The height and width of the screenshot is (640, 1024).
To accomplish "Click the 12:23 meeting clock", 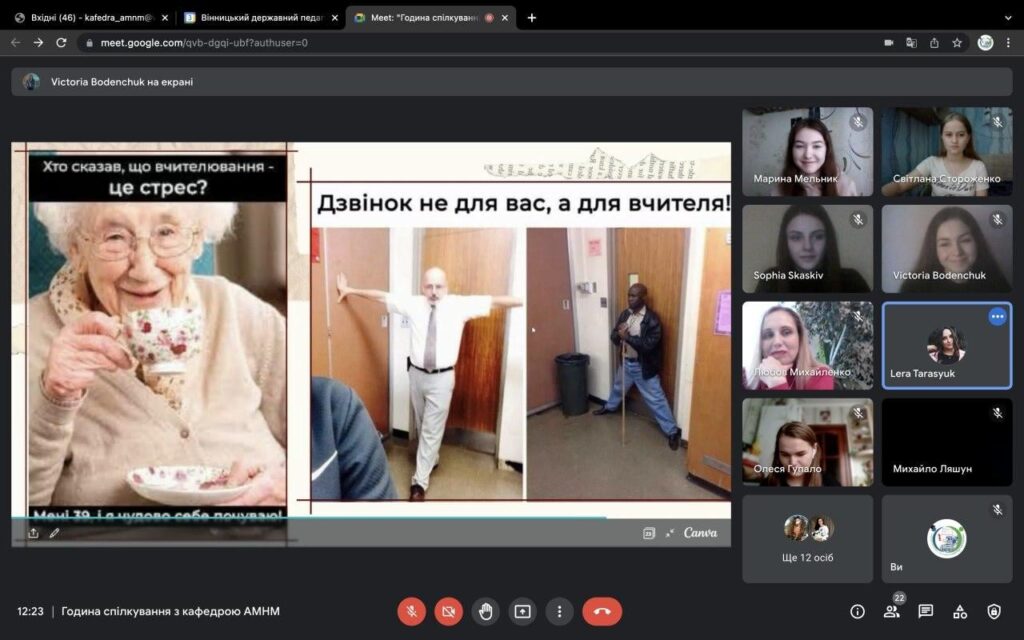I will [30, 611].
